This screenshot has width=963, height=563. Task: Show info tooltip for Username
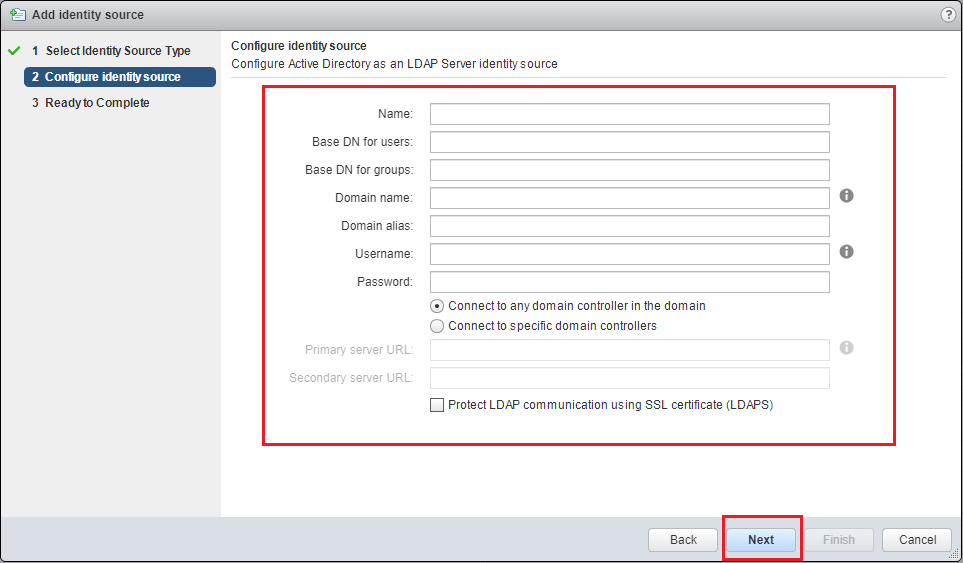[x=846, y=252]
